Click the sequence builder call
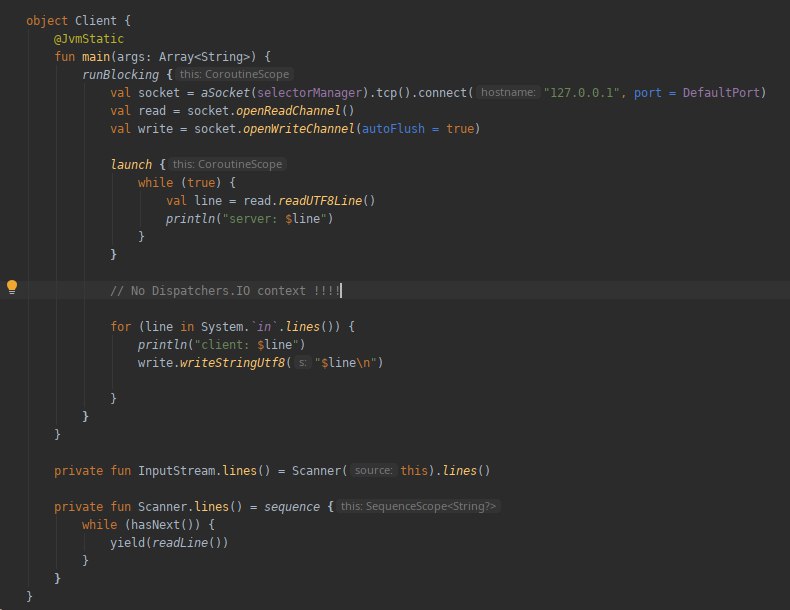Screen dimensions: 790x610 (292, 507)
